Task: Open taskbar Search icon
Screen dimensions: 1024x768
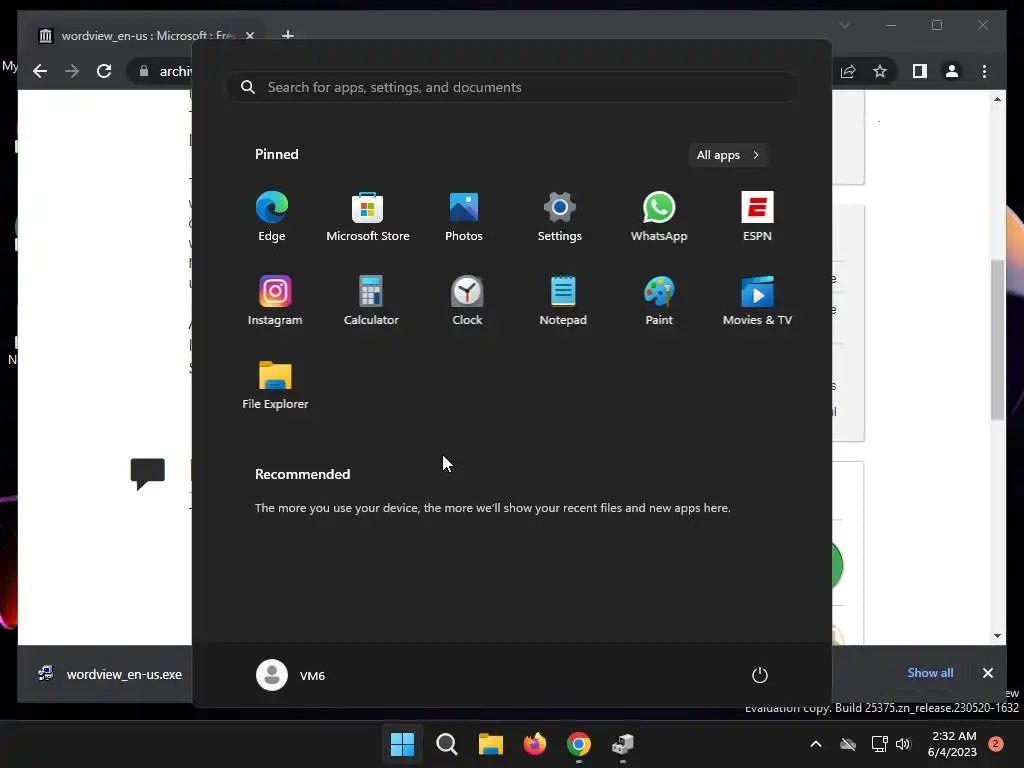Action: click(x=447, y=744)
